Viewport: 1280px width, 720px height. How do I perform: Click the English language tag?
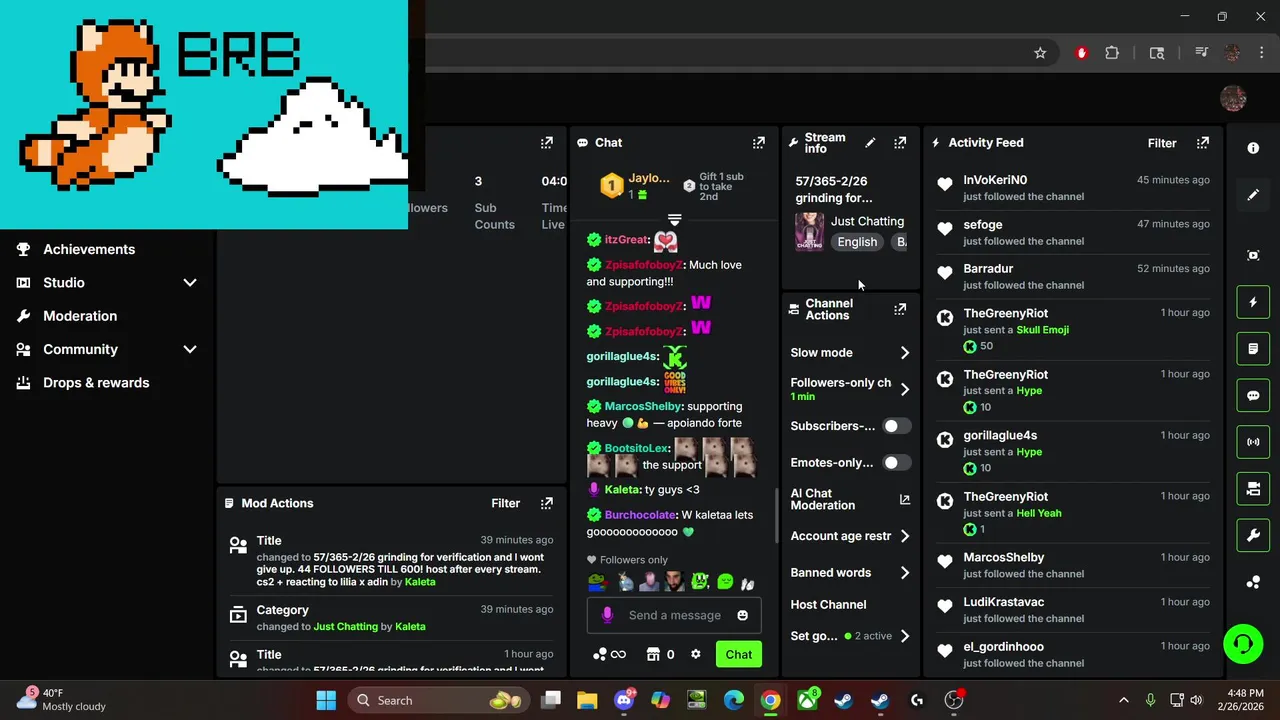click(x=857, y=242)
